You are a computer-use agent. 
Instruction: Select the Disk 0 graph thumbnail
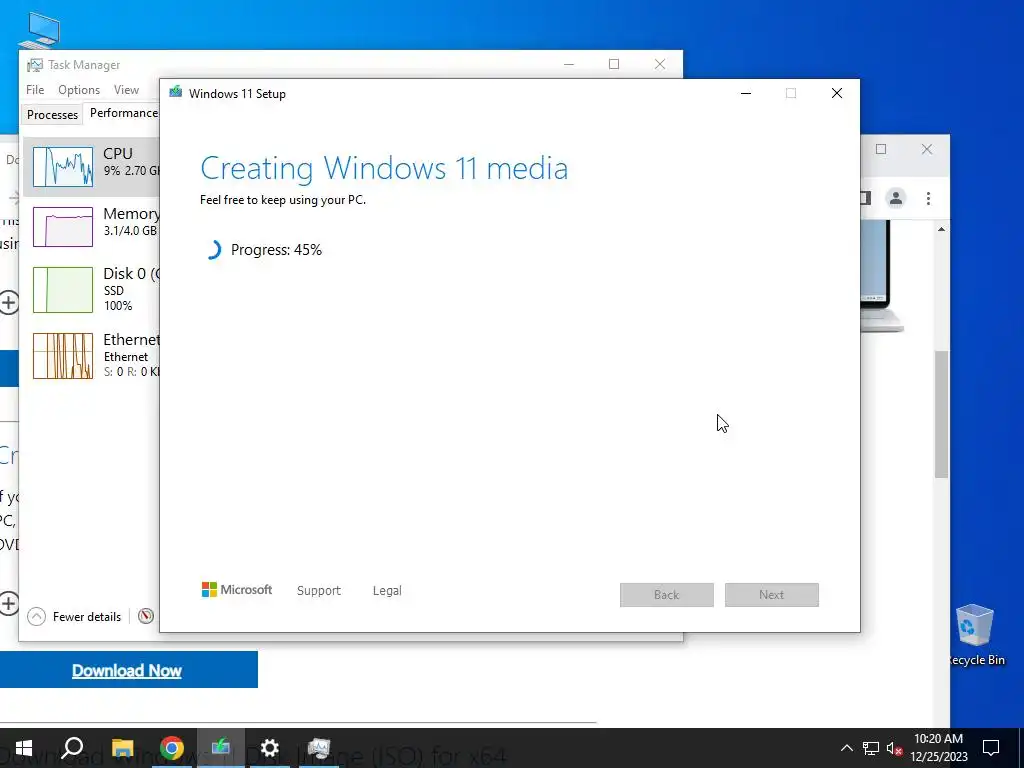pos(63,289)
